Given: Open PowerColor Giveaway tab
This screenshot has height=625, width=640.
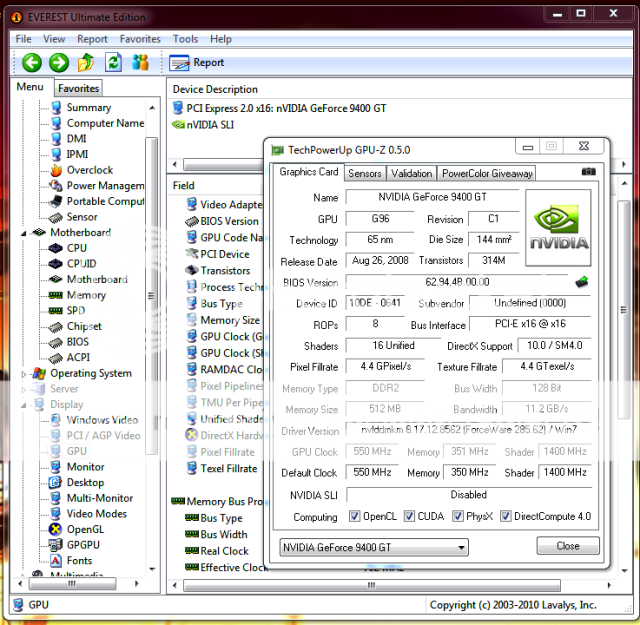Looking at the screenshot, I should pyautogui.click(x=487, y=173).
